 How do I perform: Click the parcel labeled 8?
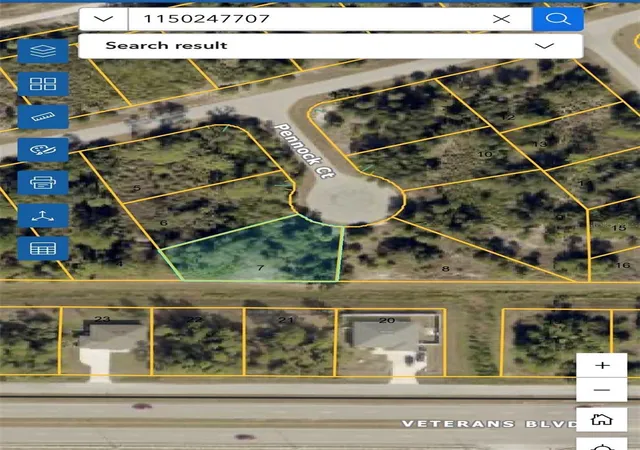coord(445,268)
